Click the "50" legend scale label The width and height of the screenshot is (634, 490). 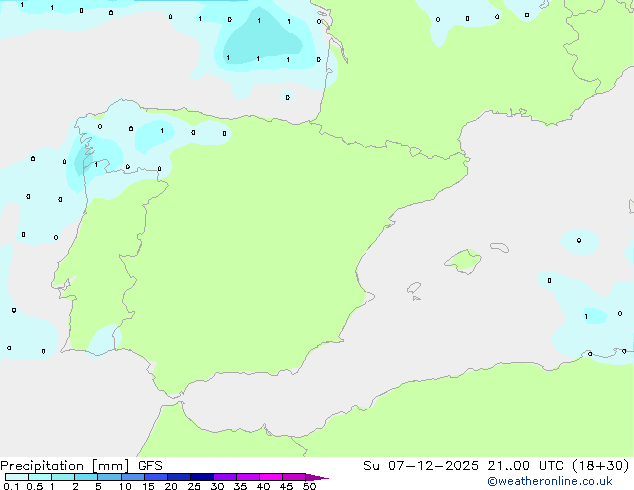click(309, 486)
